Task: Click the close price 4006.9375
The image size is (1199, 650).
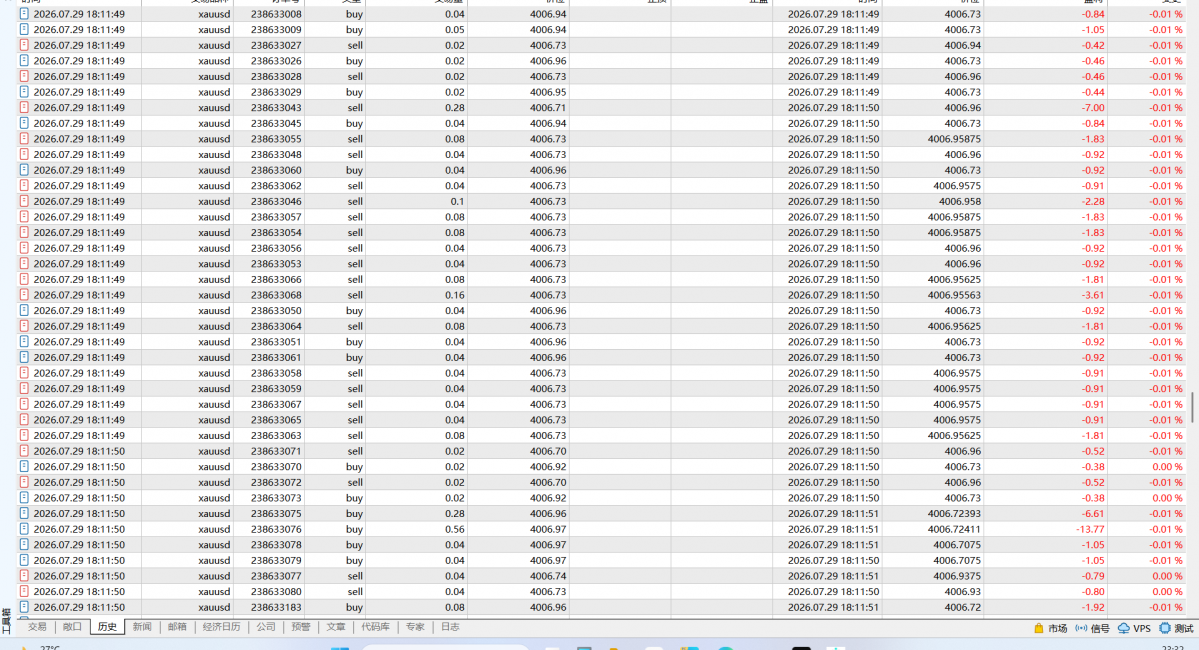Action: 957,576
